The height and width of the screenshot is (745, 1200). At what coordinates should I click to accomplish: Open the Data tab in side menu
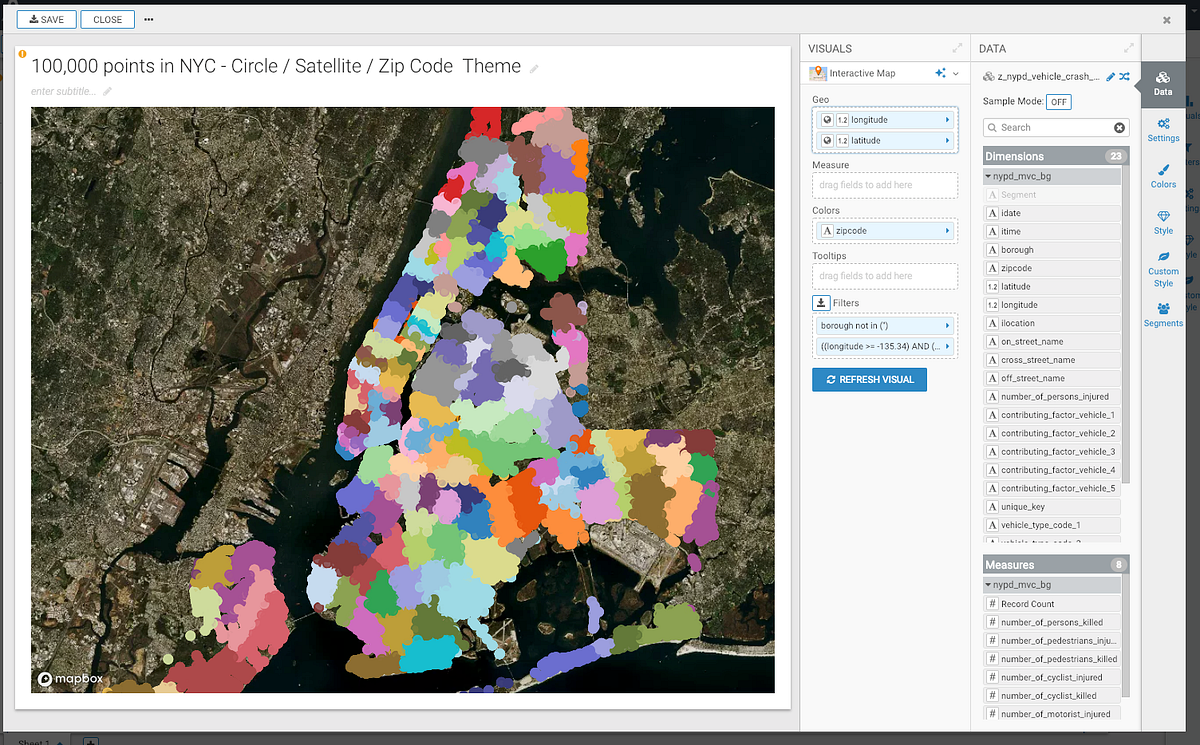point(1163,83)
